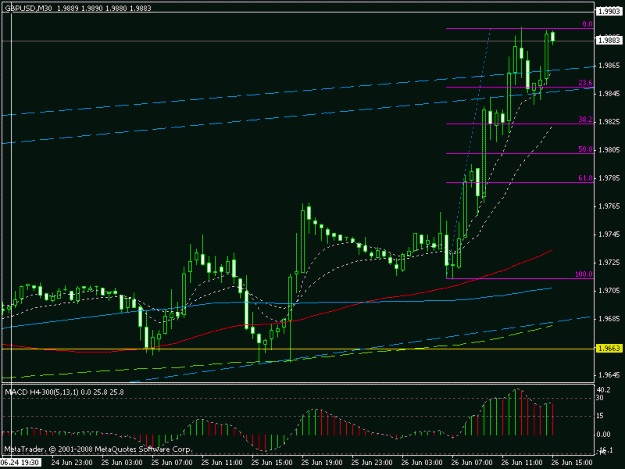Click the 26 Jun 11:00 time axis label
This screenshot has height=469, width=625.
tap(522, 463)
